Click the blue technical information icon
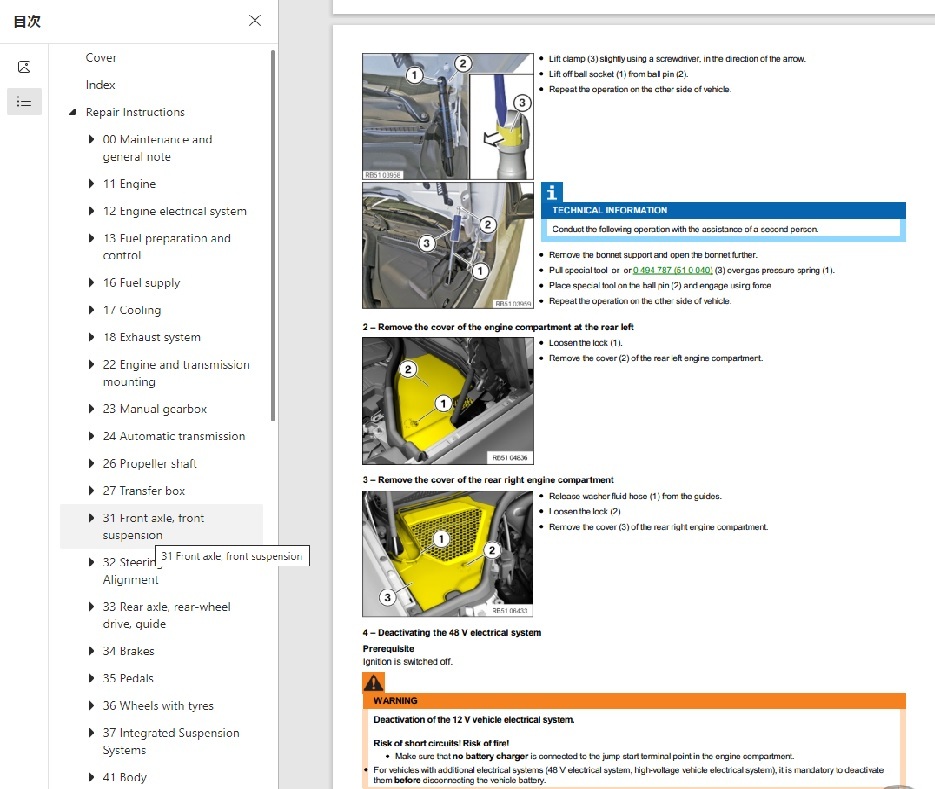Screen dimensions: 935x789 coord(553,193)
